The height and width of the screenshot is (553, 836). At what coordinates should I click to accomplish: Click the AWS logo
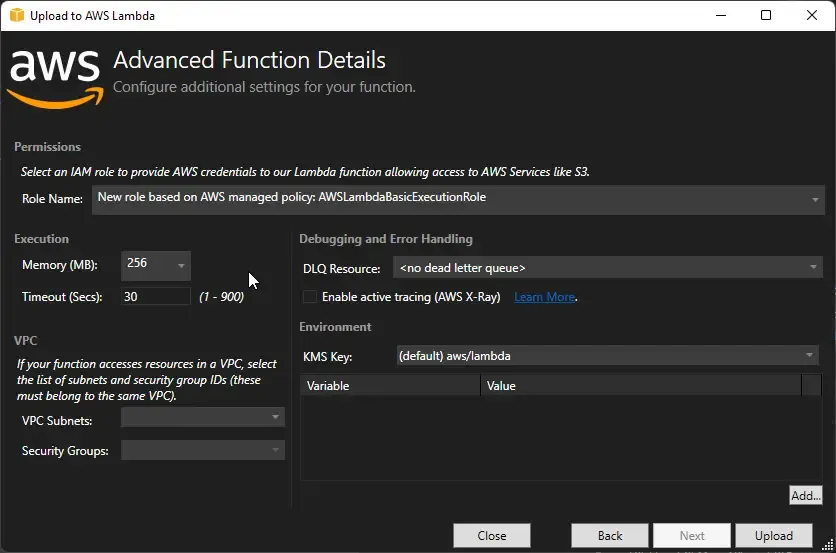pos(55,79)
